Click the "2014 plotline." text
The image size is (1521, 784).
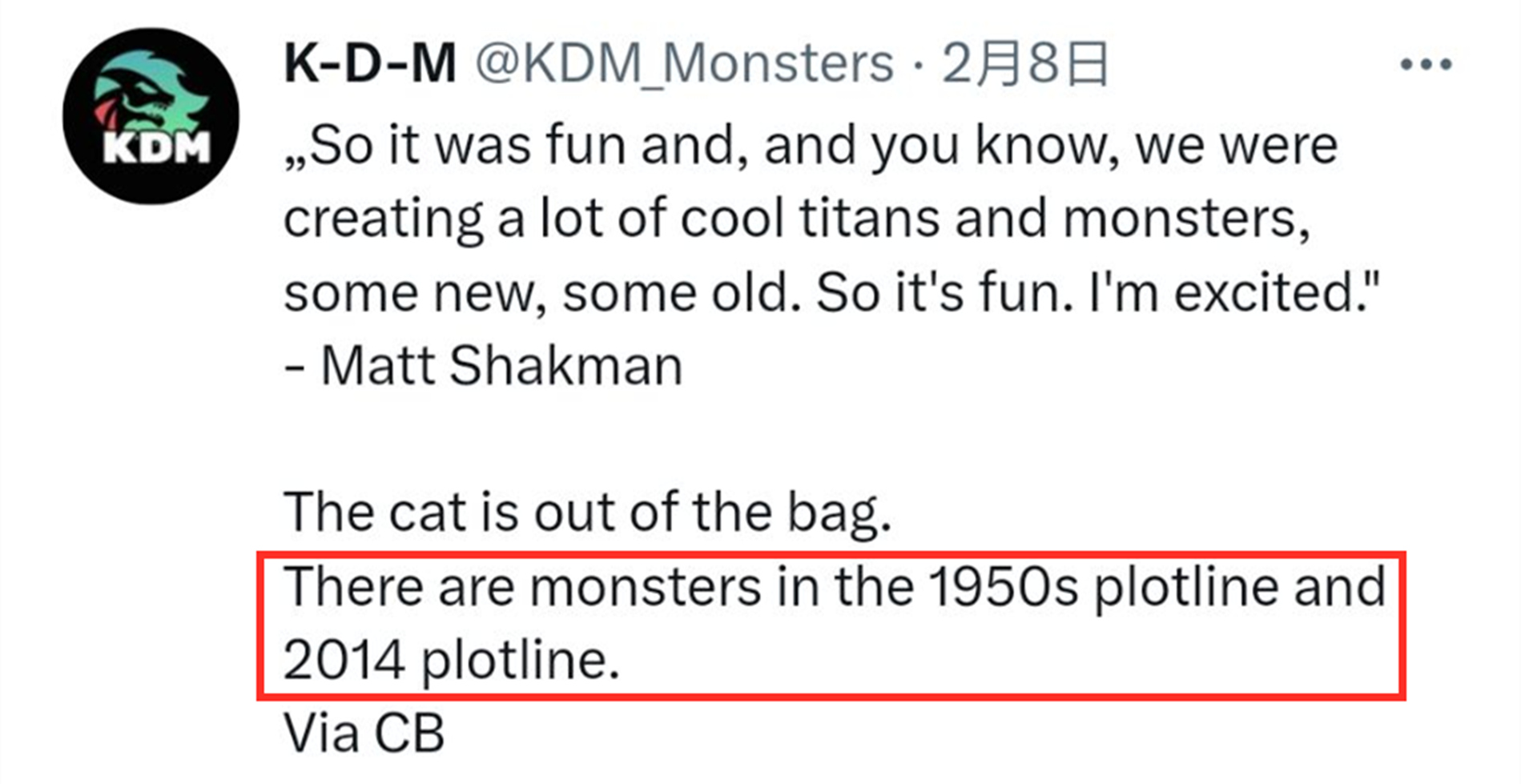tap(452, 661)
